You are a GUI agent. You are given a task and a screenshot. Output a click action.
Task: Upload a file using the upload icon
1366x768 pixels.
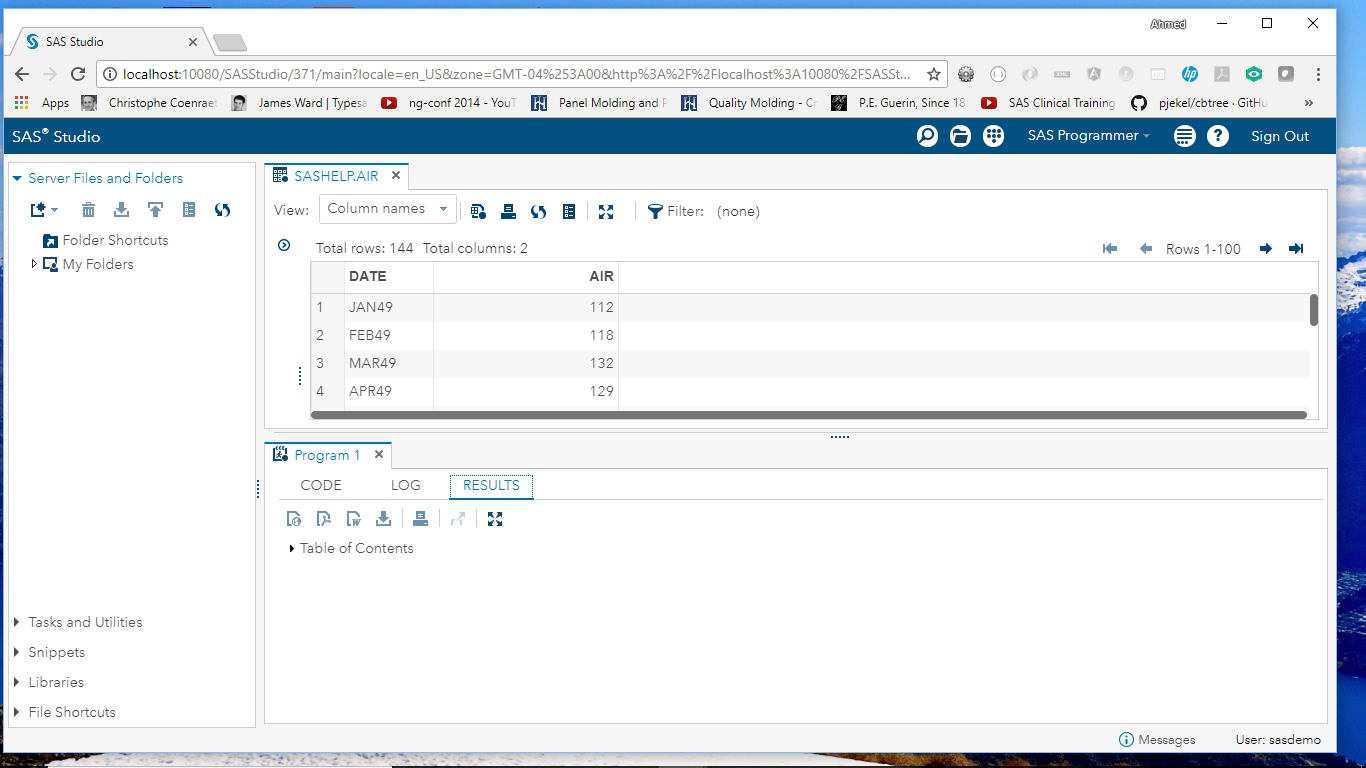[155, 209]
